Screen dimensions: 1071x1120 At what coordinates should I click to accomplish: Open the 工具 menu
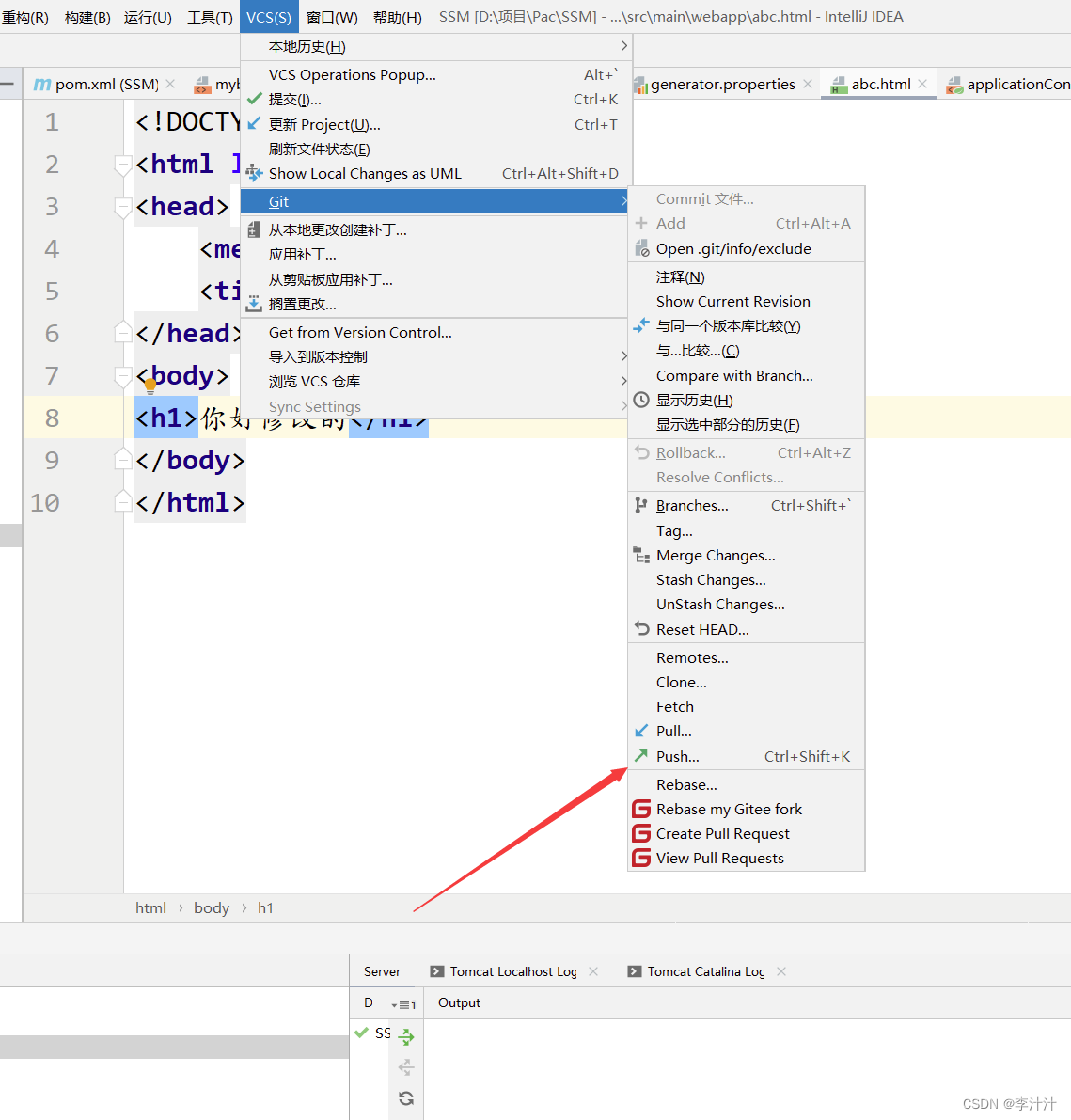pos(210,17)
